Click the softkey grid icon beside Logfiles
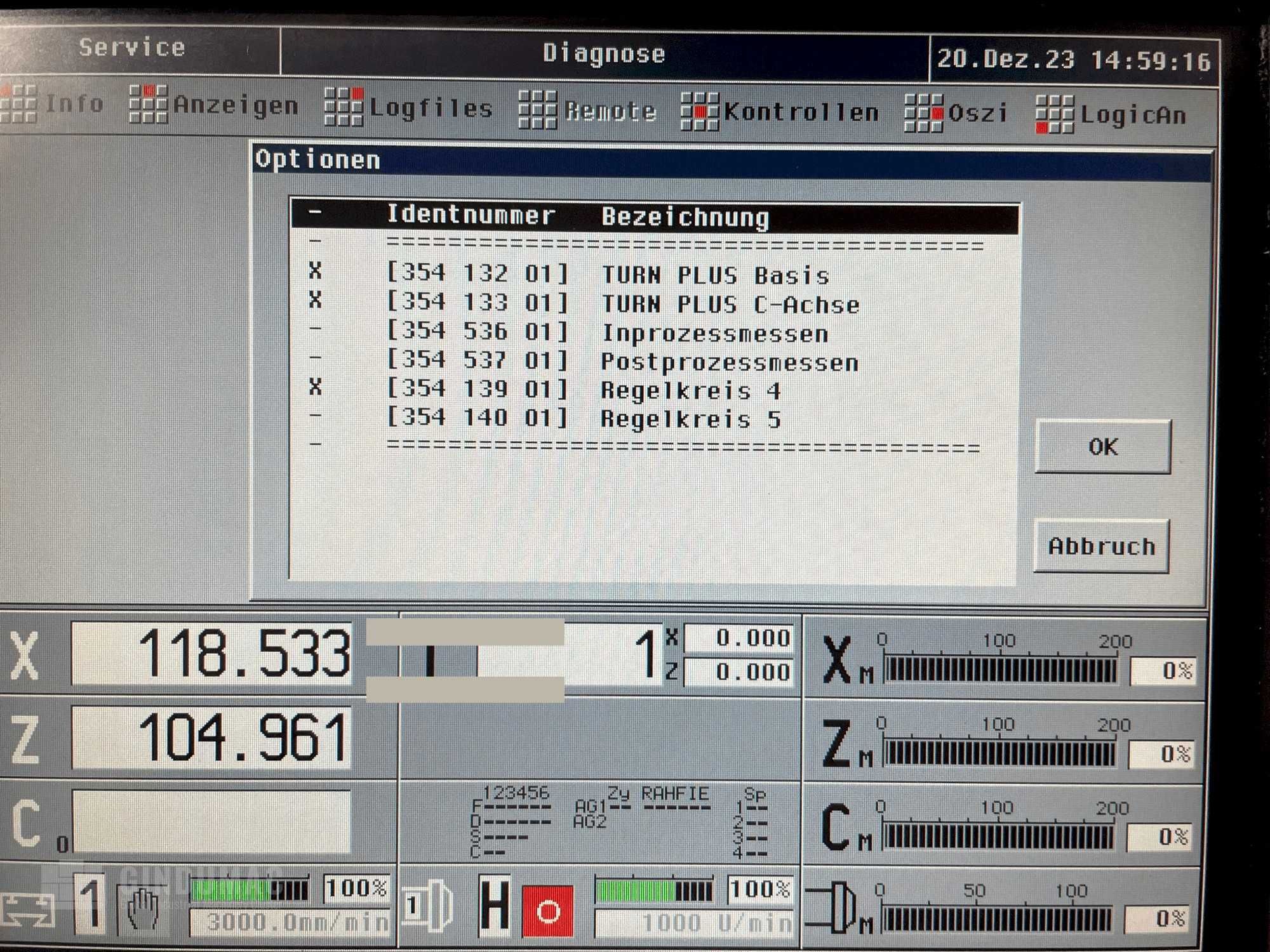The image size is (1270, 952). coord(344,107)
